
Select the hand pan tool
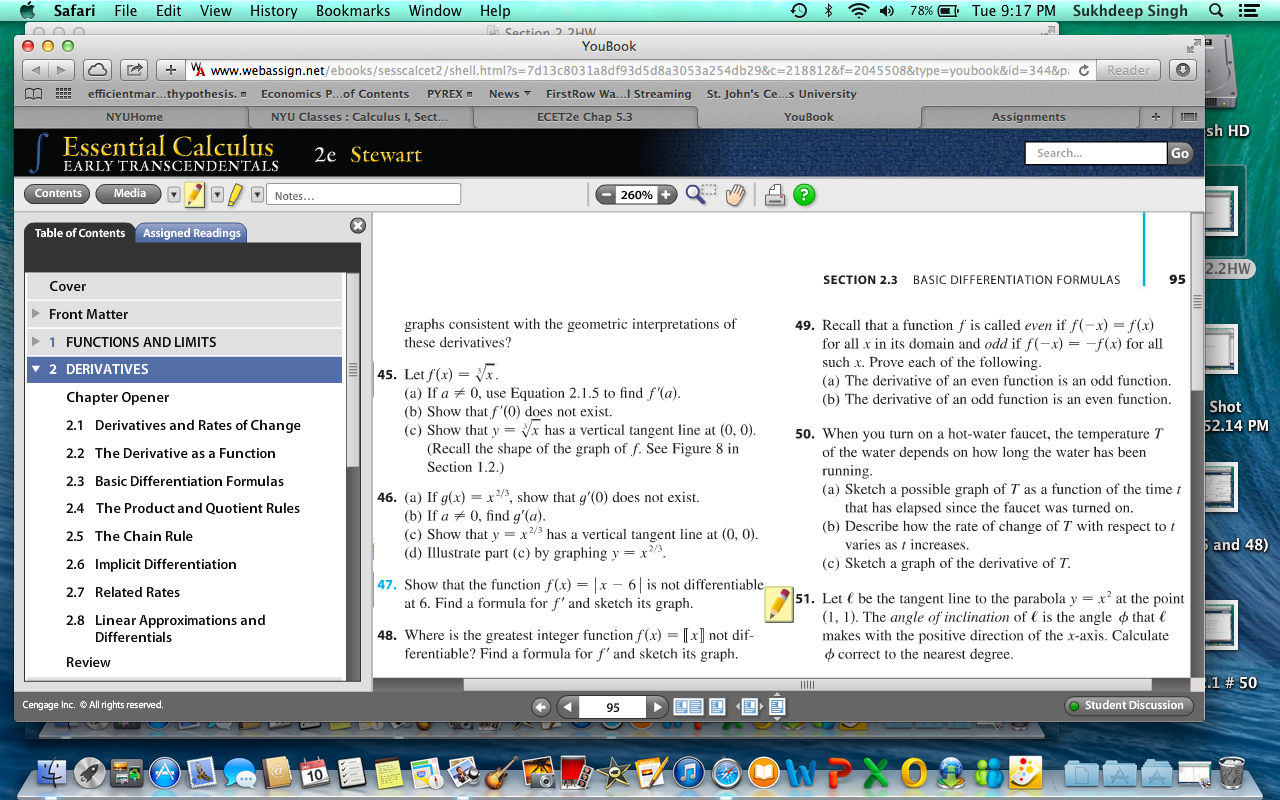(735, 195)
